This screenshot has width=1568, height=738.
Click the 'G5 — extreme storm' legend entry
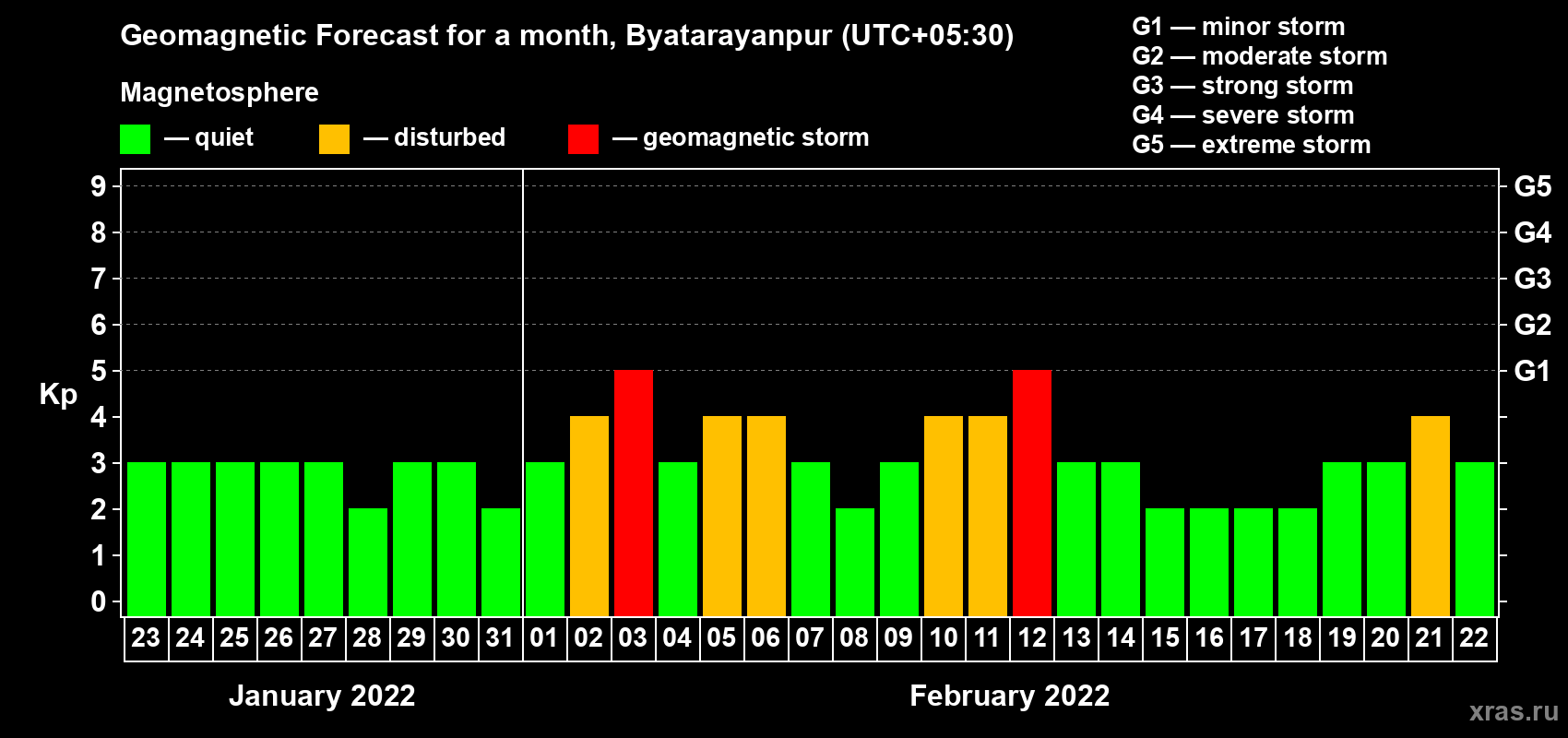(x=1252, y=145)
